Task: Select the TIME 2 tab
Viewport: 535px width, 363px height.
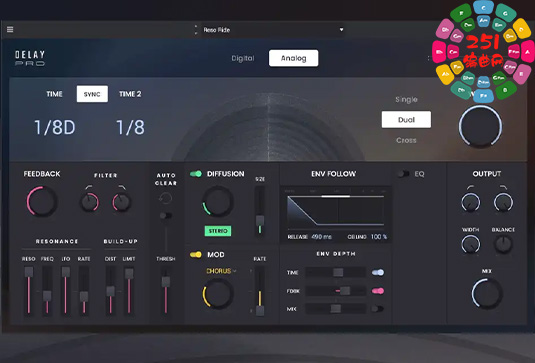Action: [130, 94]
